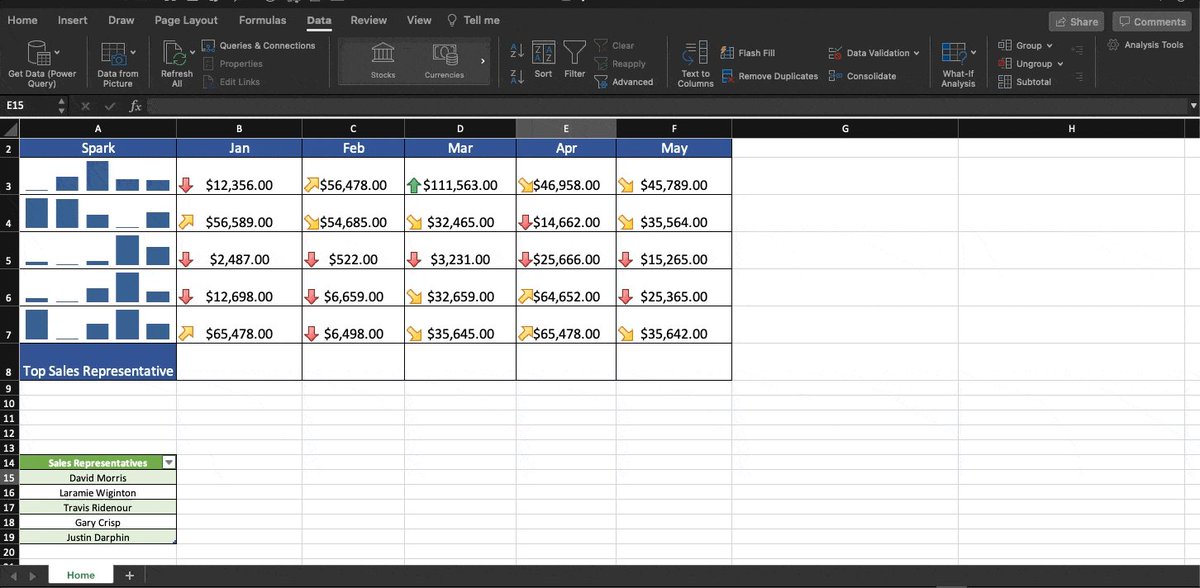
Task: Select column G header
Action: [845, 128]
